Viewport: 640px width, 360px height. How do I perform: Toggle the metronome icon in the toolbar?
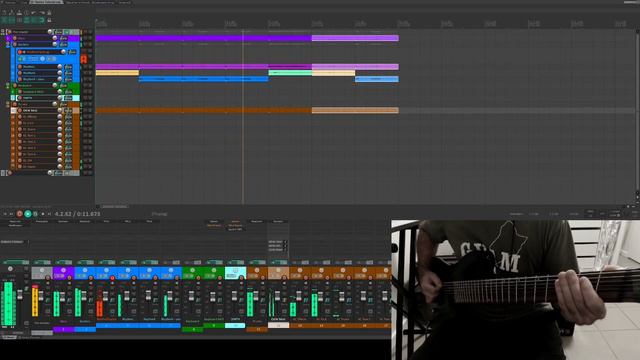pyautogui.click(x=49, y=13)
